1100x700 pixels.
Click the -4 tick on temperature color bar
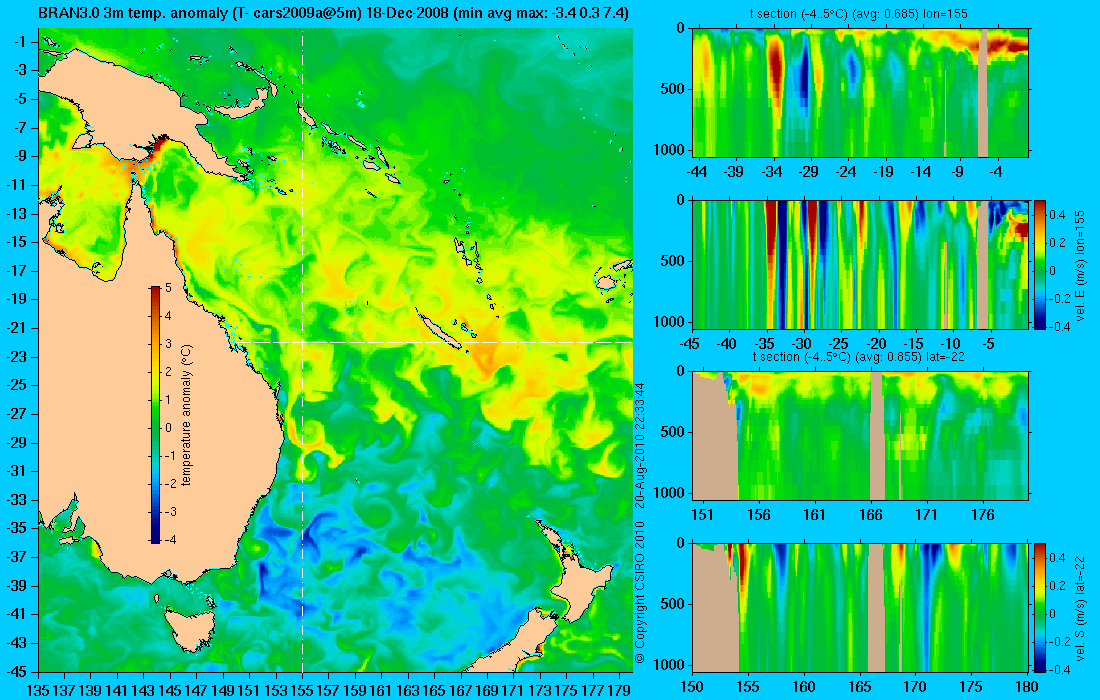170,540
